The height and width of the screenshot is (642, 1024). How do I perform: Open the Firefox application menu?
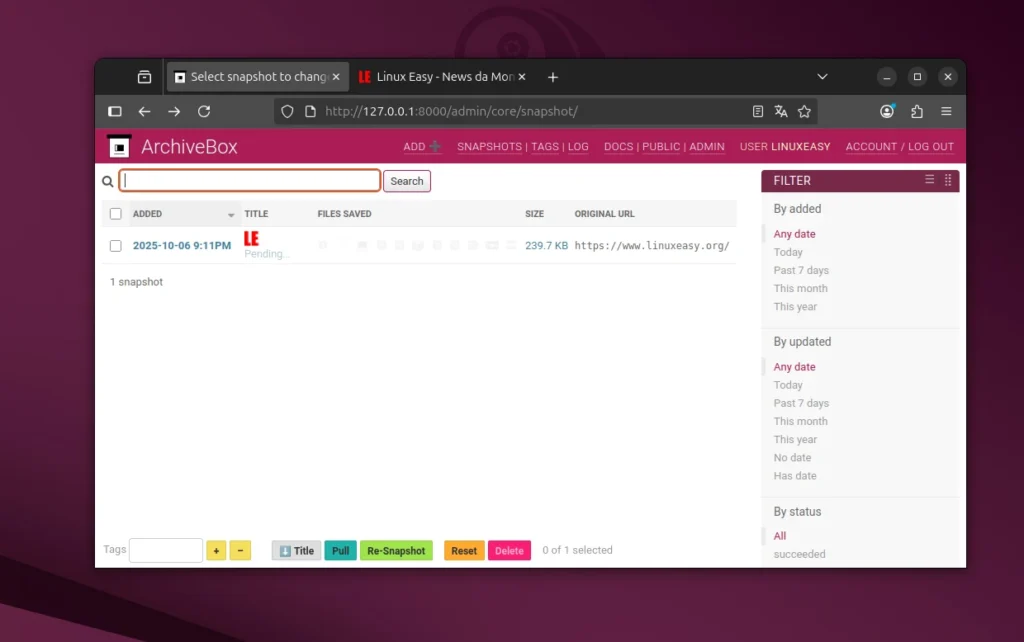click(x=944, y=111)
